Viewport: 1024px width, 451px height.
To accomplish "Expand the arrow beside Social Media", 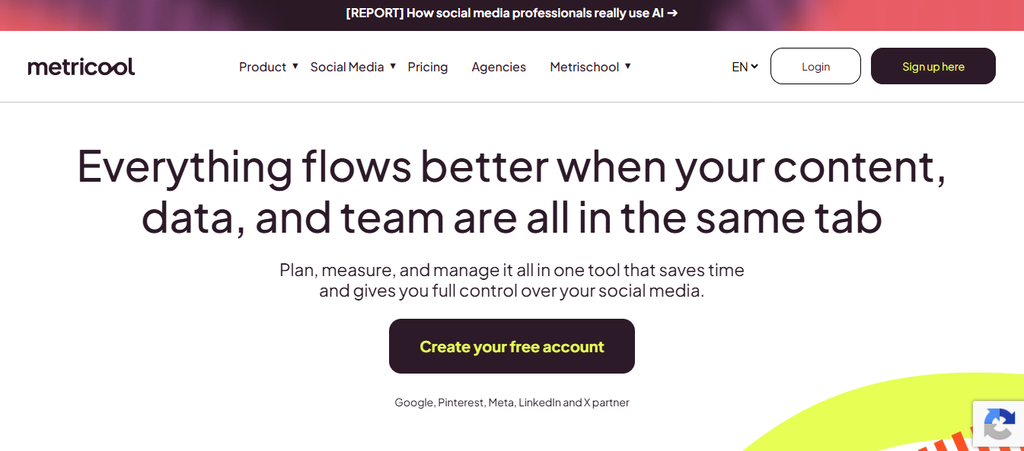I will [393, 66].
